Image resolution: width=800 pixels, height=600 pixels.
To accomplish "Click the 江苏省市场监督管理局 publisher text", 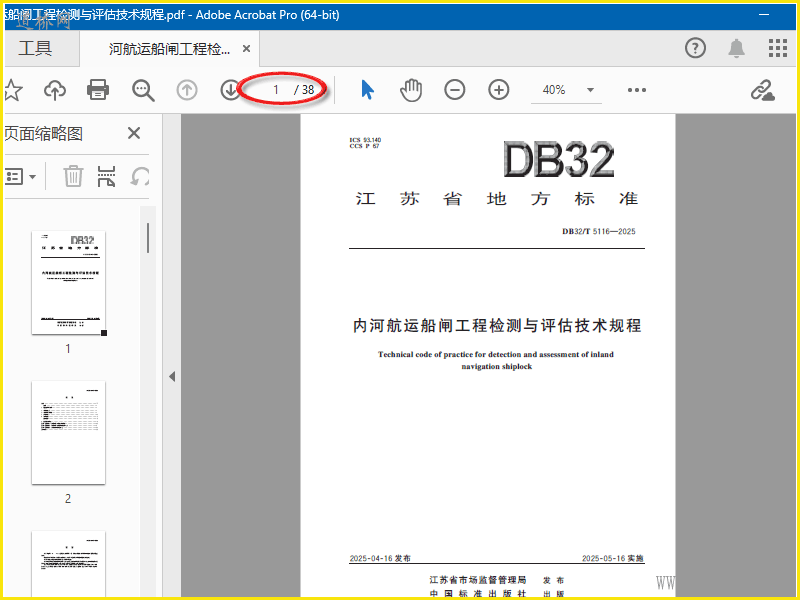I will click(x=478, y=580).
